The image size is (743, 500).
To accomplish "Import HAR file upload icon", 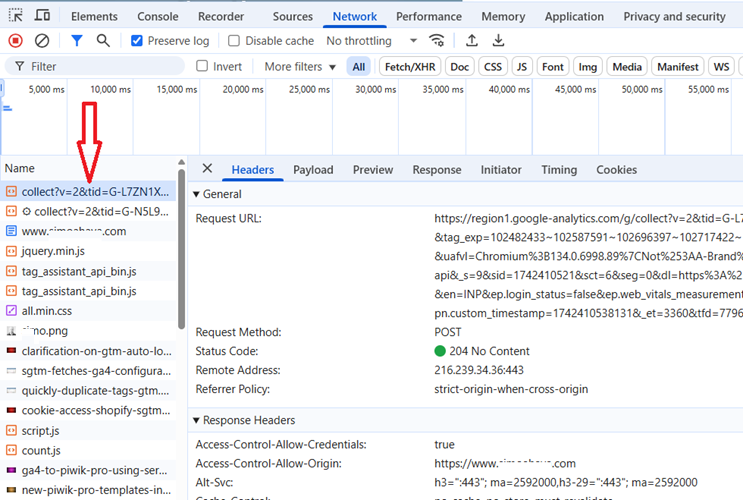I will coord(471,41).
